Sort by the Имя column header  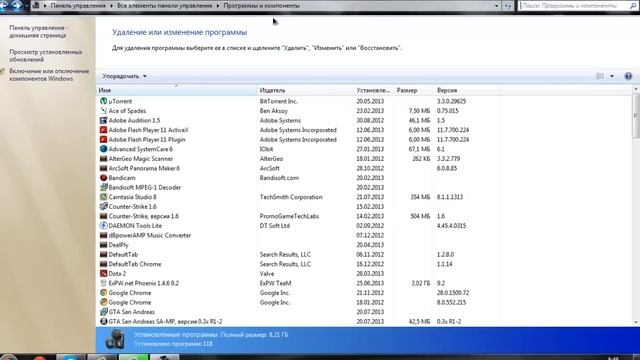[176, 90]
